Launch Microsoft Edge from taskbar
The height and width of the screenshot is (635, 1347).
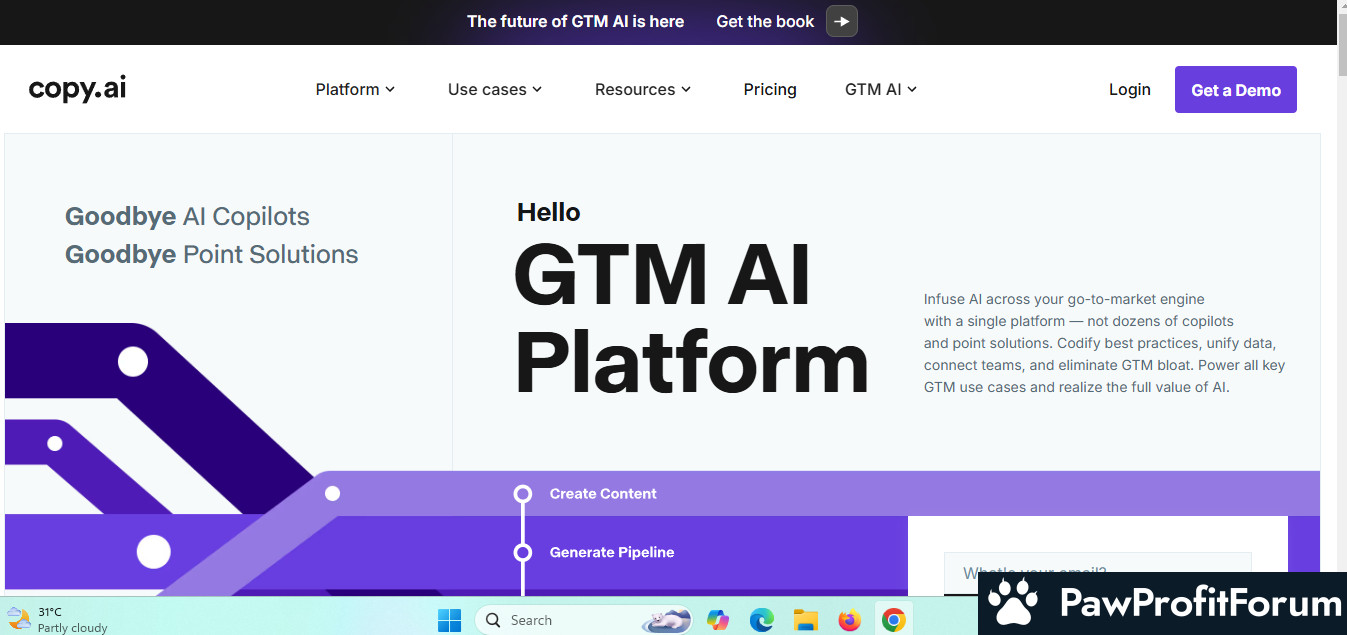pyautogui.click(x=762, y=620)
